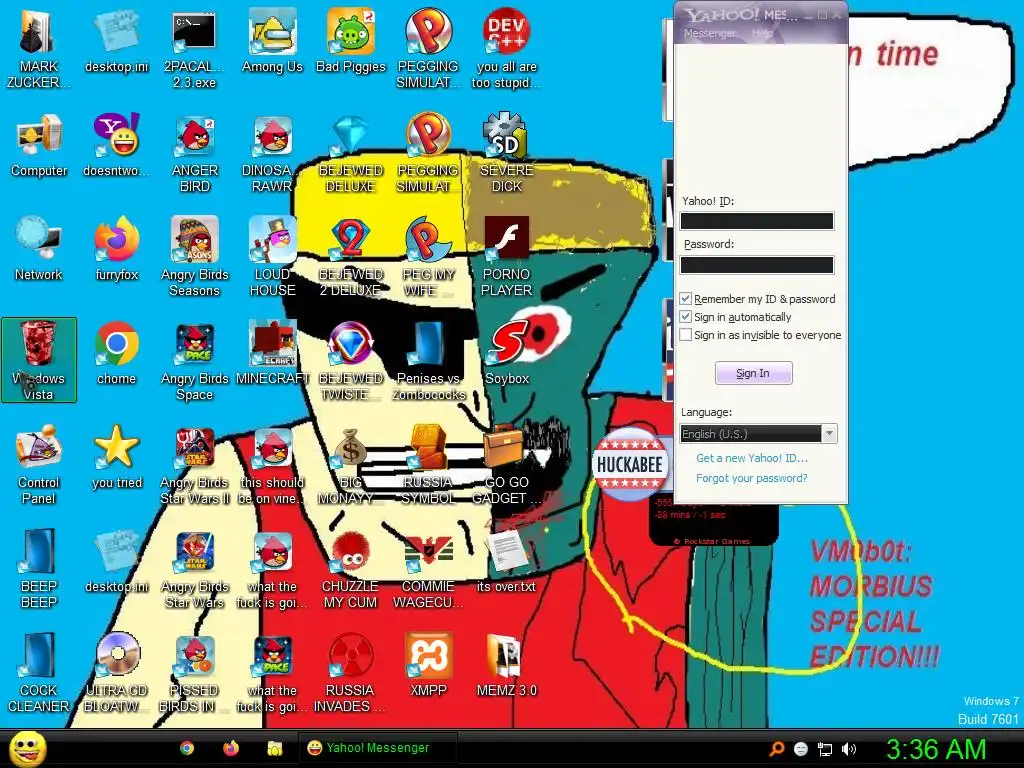
Task: Select the Dev-C++ icon labeled 'you all are too stupid'
Action: pos(506,48)
